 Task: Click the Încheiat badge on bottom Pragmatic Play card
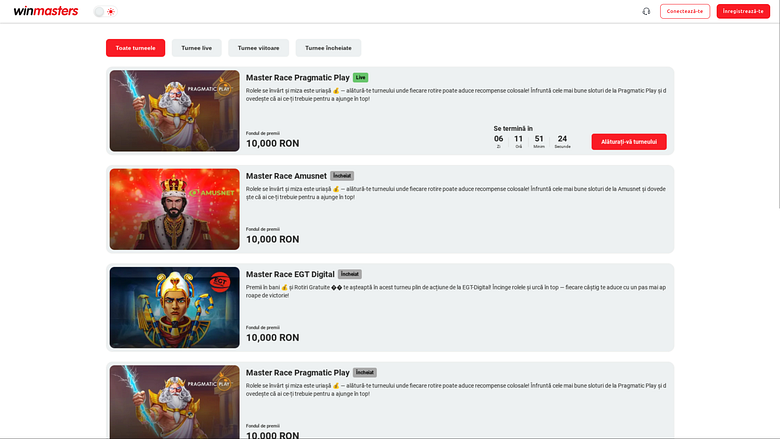(x=365, y=373)
